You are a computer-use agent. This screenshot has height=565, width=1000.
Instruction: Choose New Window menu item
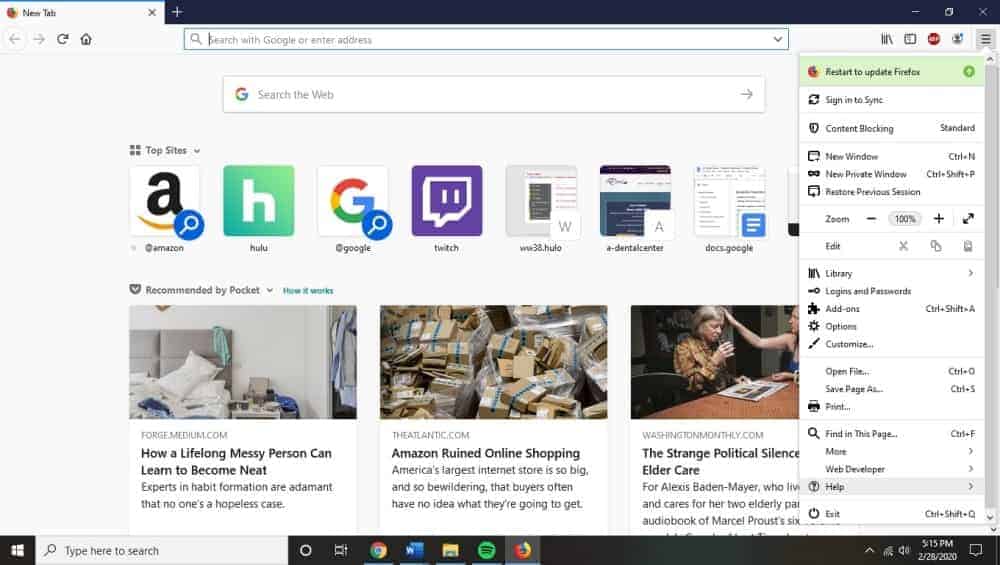click(x=892, y=156)
